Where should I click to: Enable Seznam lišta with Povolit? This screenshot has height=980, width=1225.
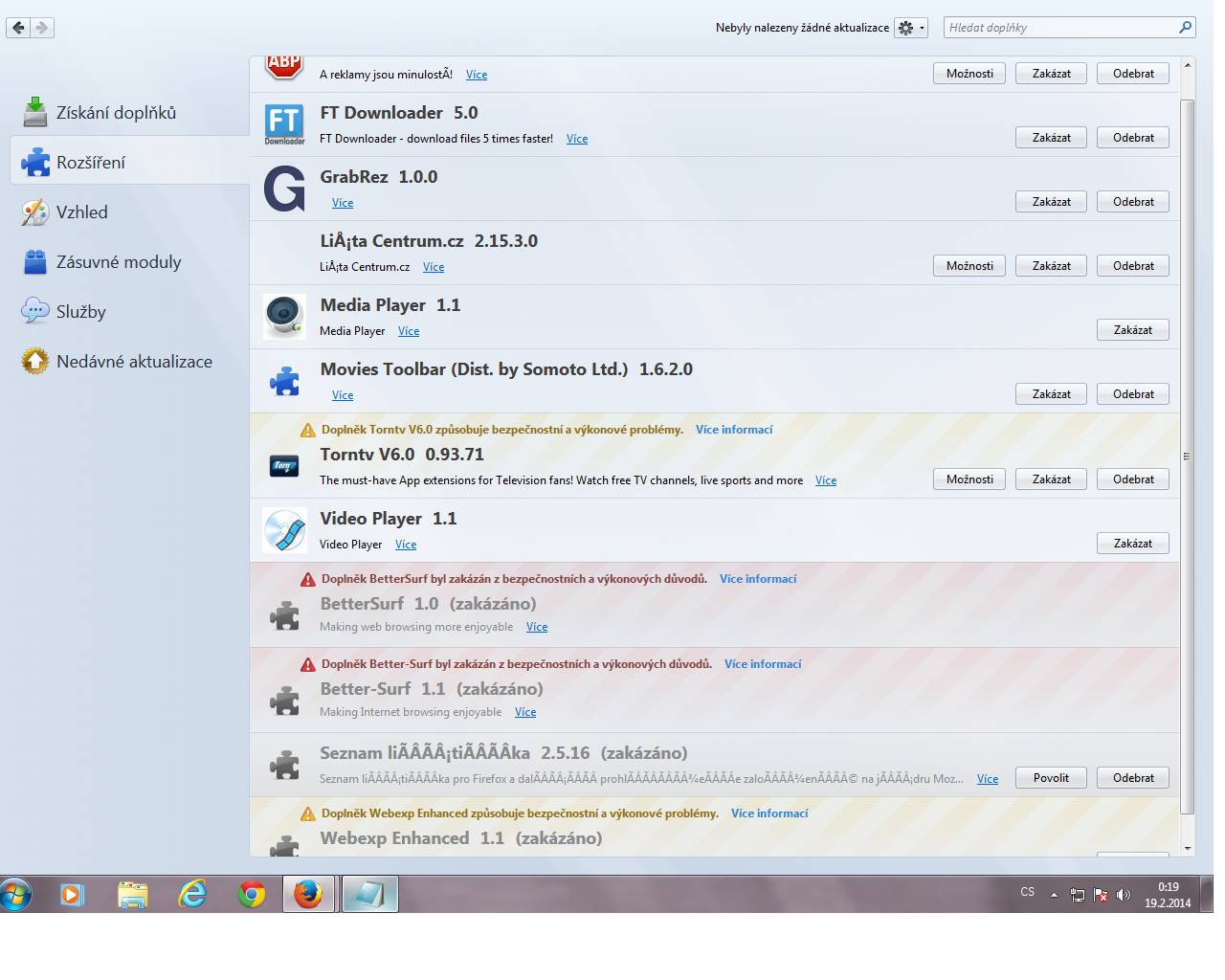click(1051, 778)
